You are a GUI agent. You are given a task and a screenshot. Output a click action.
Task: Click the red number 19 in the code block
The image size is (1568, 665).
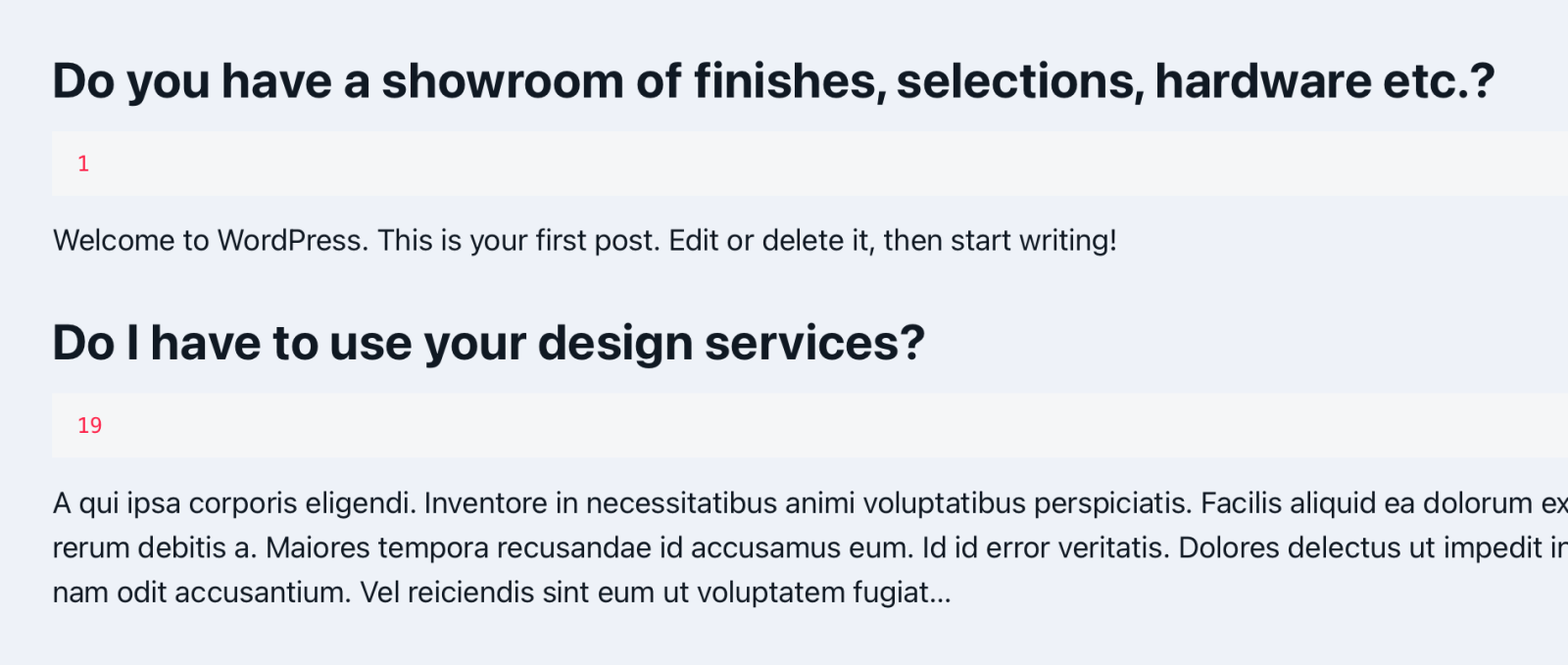(89, 425)
